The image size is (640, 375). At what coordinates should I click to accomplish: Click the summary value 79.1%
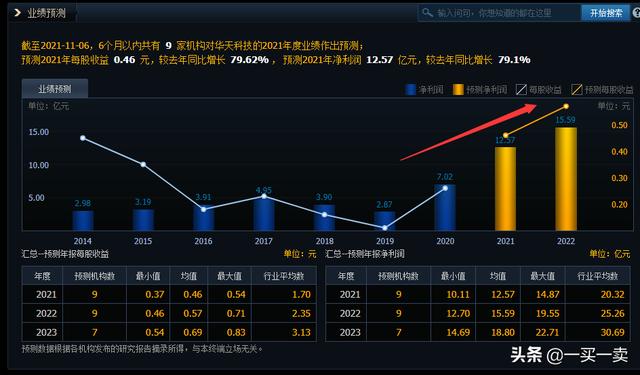pyautogui.click(x=514, y=60)
